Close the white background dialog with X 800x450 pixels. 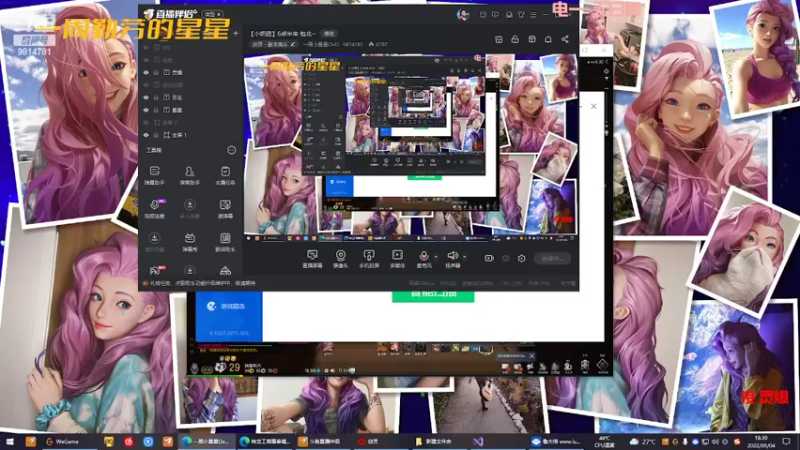[x=593, y=106]
